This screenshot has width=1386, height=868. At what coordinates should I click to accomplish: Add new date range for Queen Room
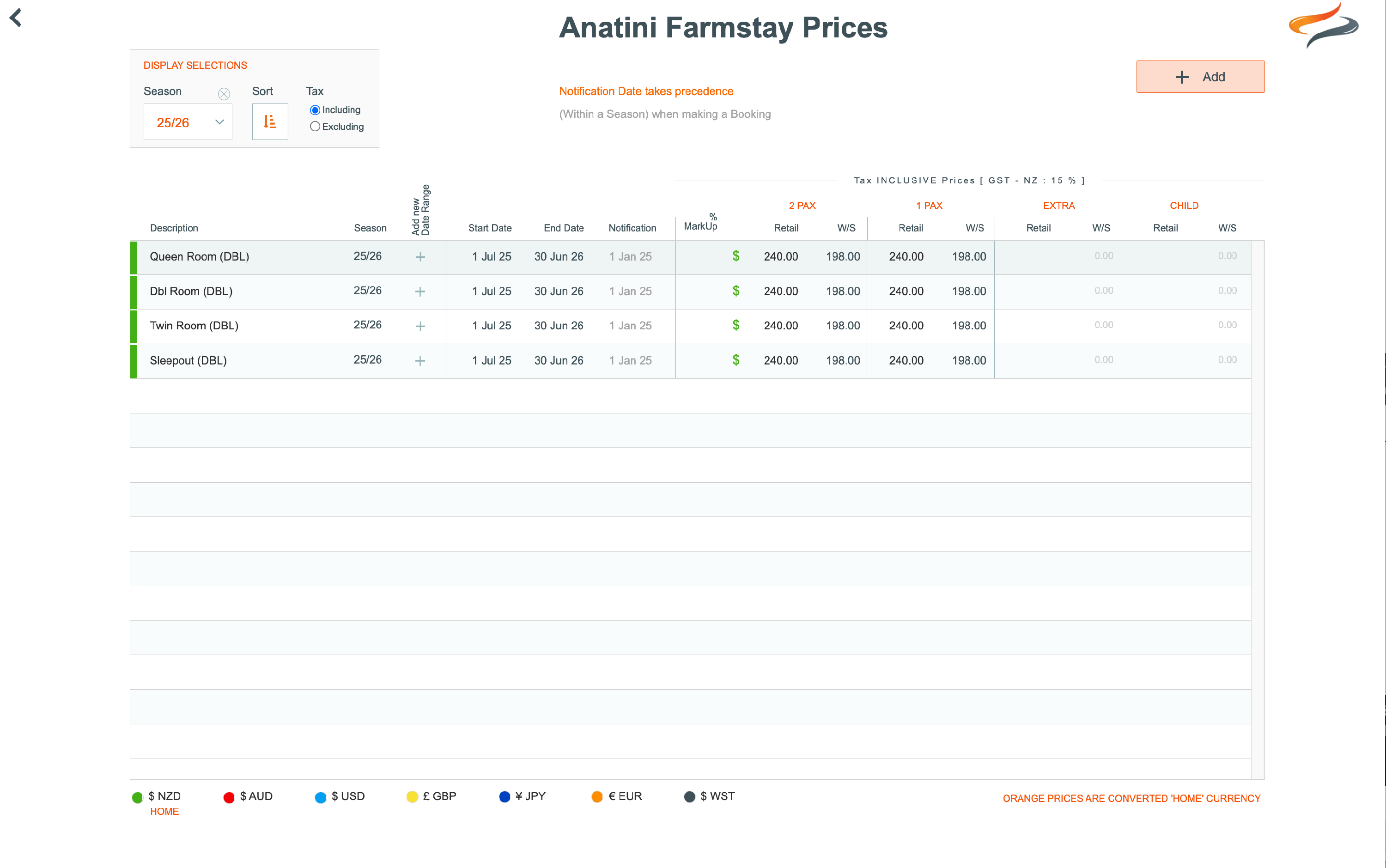(x=420, y=257)
